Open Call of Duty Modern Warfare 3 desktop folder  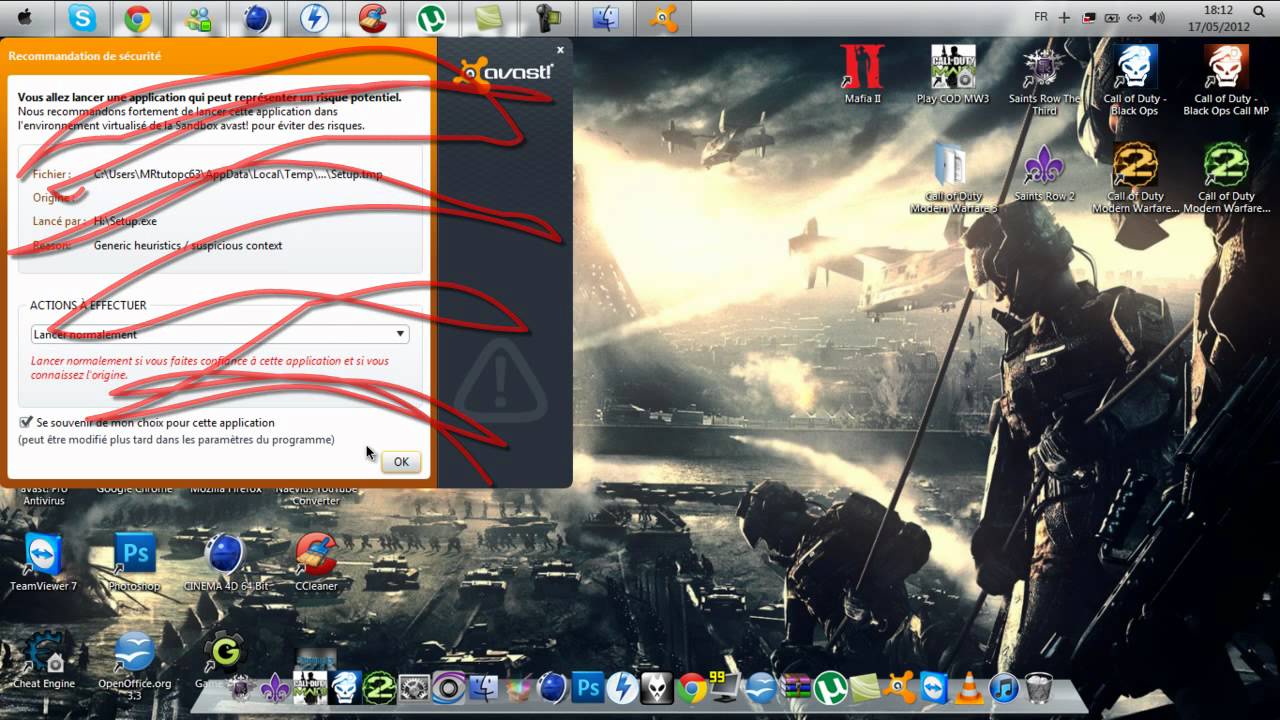pyautogui.click(x=952, y=178)
